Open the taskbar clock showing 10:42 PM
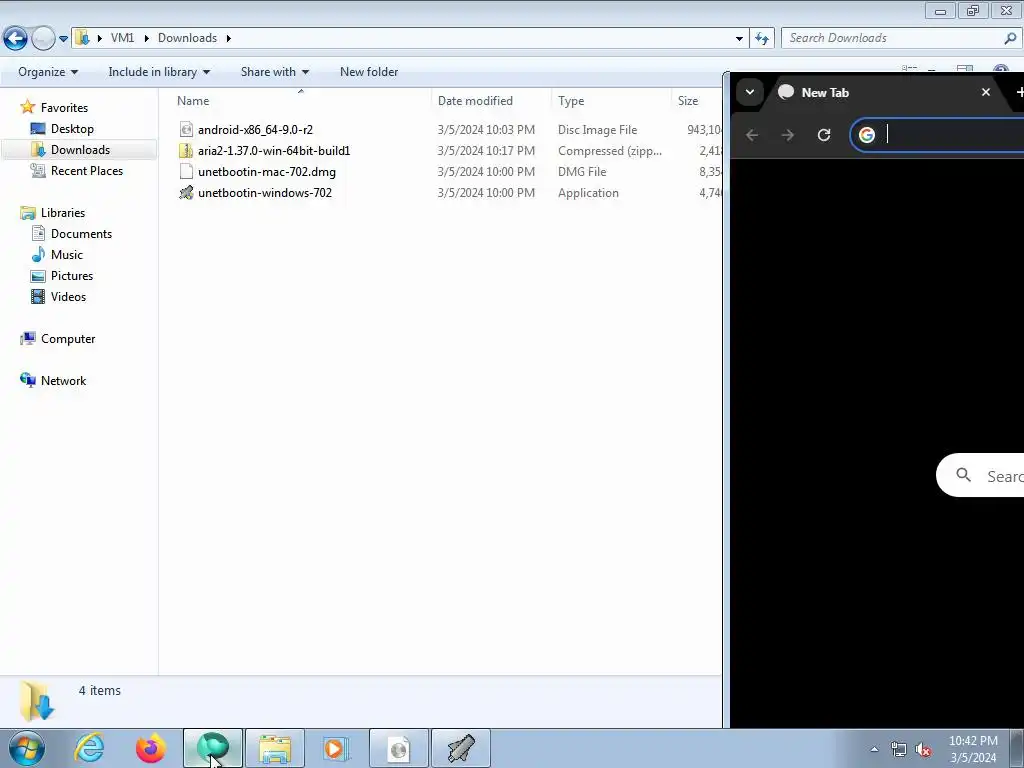 [973, 749]
